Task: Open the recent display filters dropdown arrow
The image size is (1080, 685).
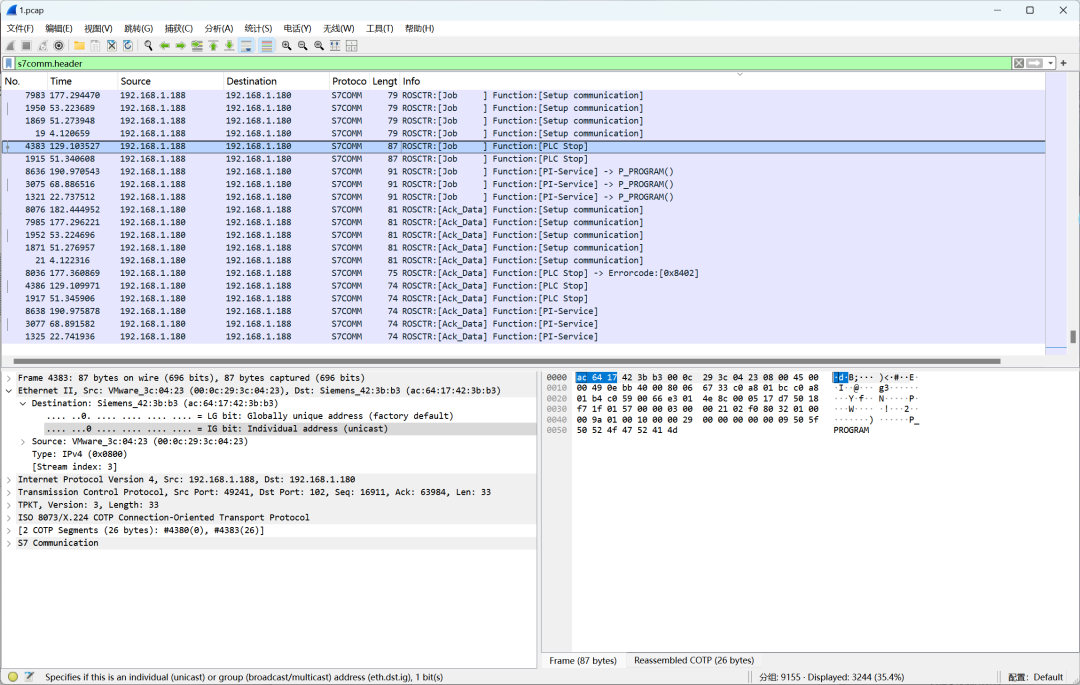Action: [1050, 63]
